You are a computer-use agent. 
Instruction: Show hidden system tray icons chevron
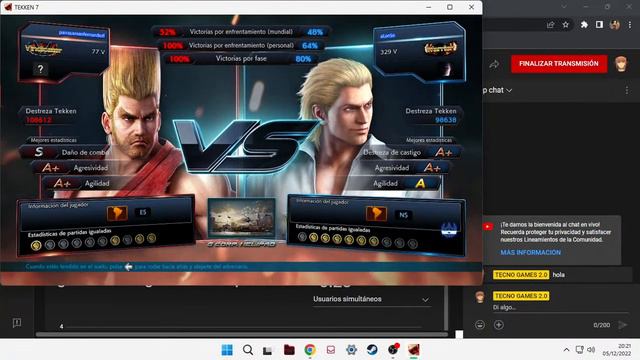coord(567,350)
